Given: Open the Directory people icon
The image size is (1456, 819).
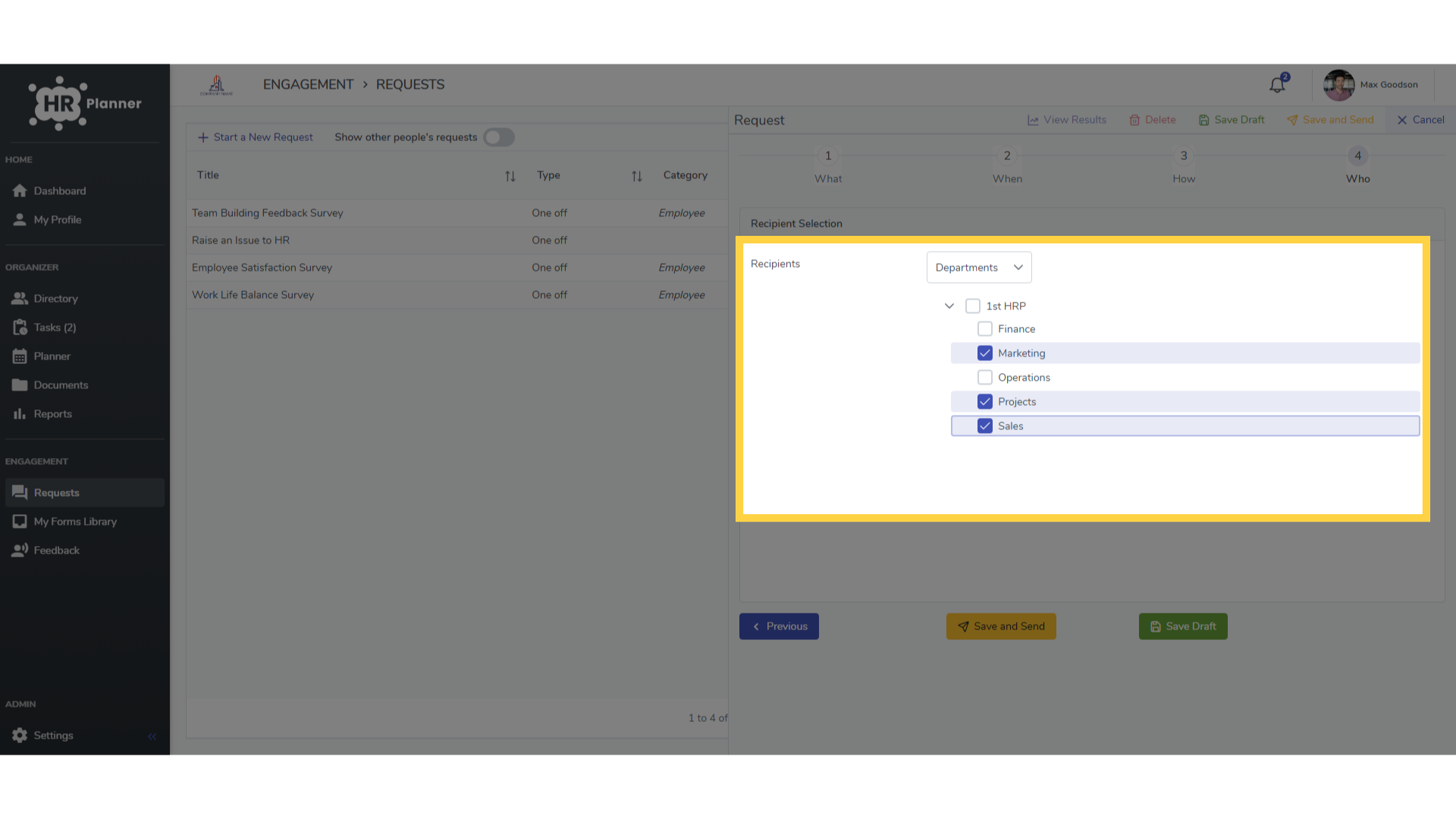Looking at the screenshot, I should tap(20, 299).
